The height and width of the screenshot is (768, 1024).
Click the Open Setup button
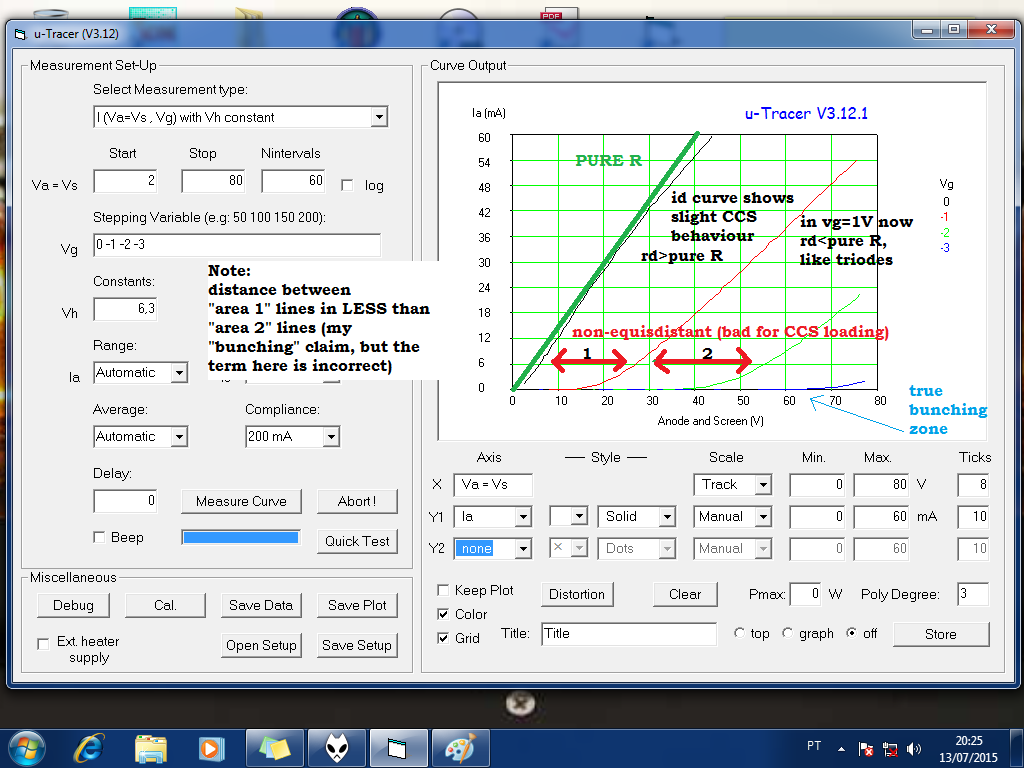point(261,645)
